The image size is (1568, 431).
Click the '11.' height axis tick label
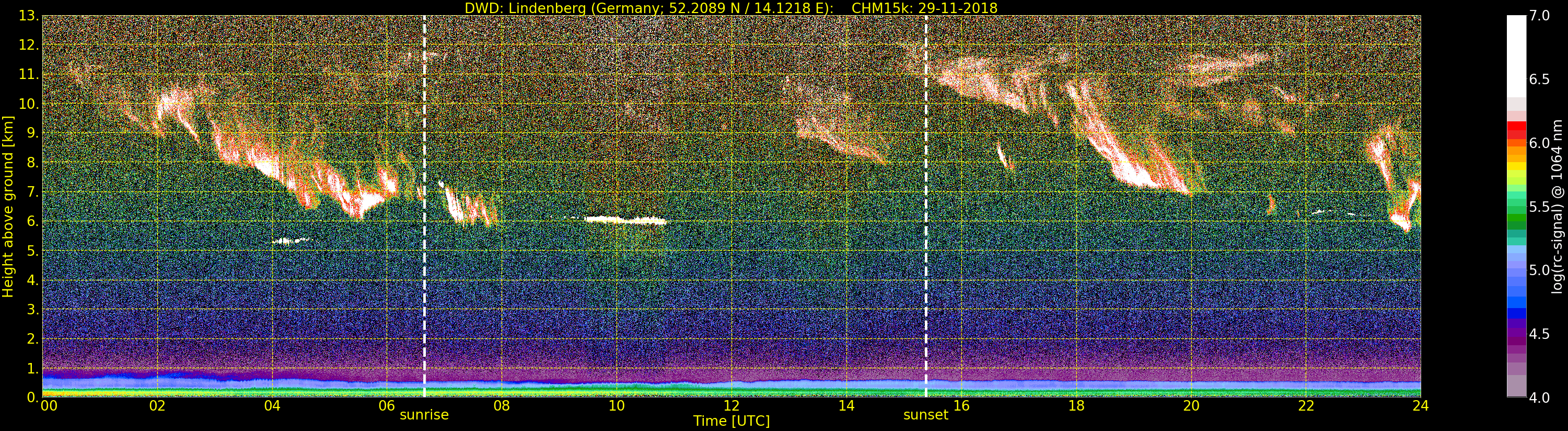coord(29,74)
